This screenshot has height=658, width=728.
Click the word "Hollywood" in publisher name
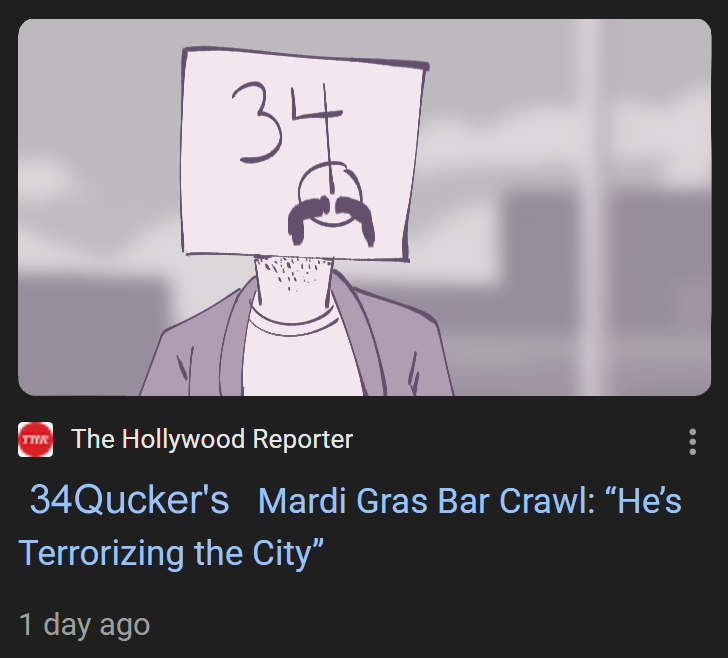click(x=183, y=439)
